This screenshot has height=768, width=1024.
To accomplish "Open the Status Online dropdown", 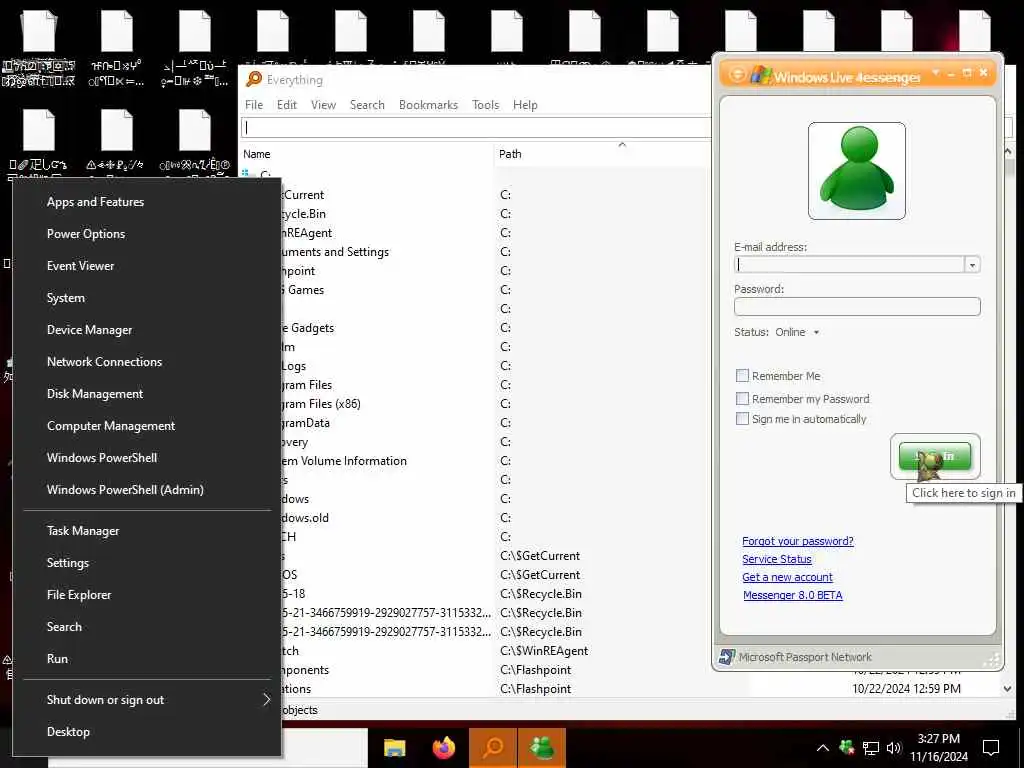I will [816, 332].
